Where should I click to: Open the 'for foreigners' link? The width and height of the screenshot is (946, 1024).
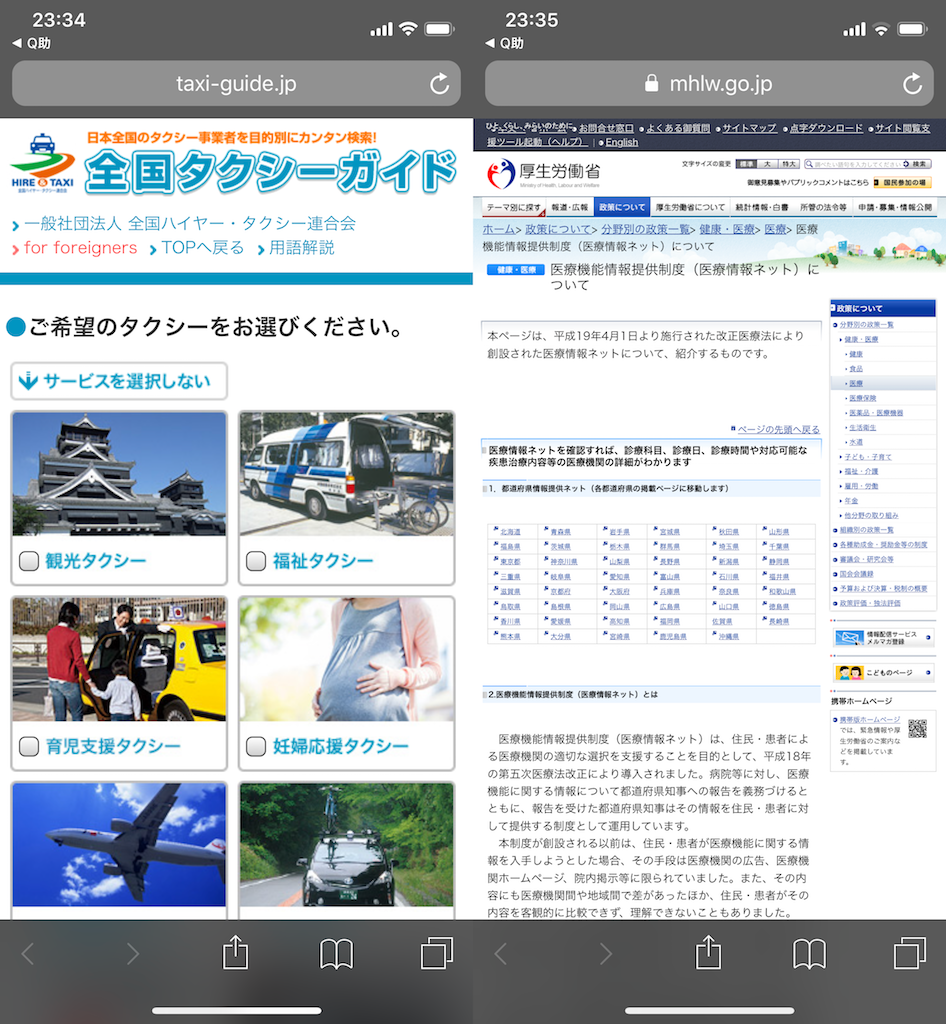(x=80, y=248)
